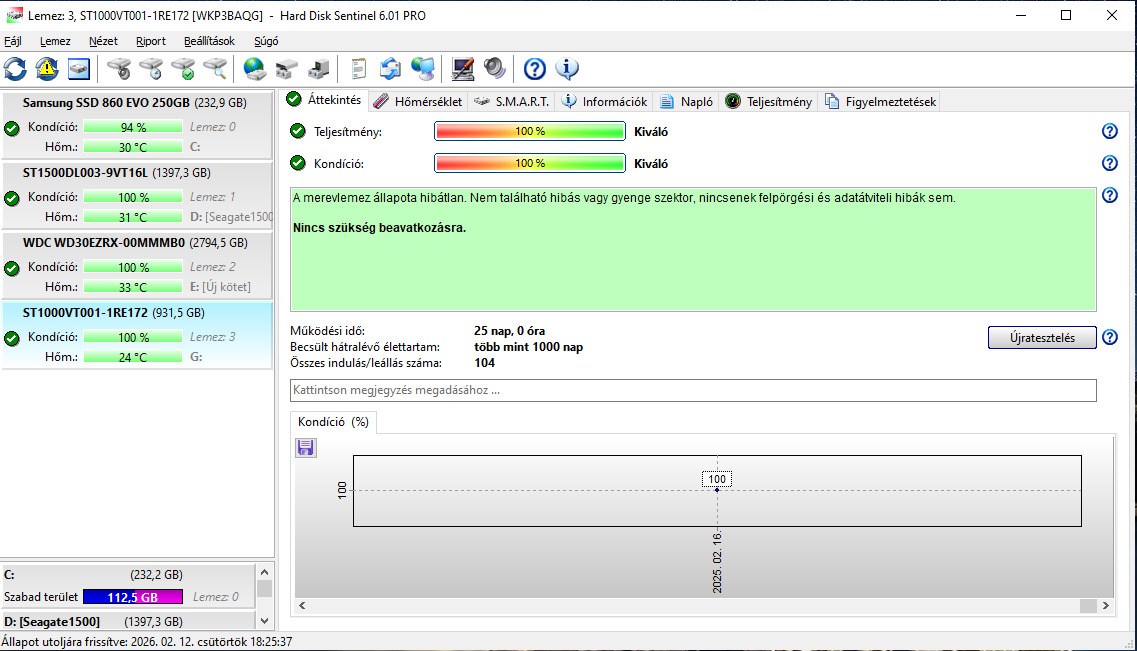Click the start/stop count value 104

point(484,362)
